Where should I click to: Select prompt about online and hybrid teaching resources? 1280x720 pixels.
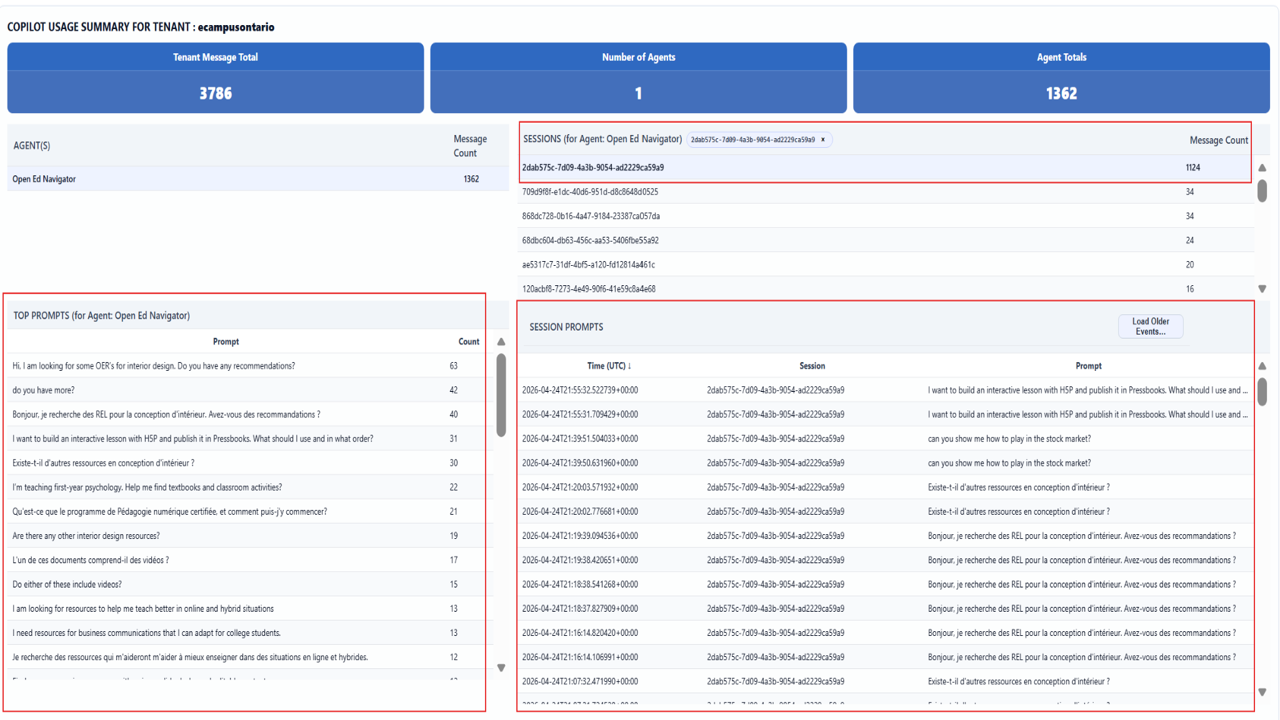pos(250,608)
